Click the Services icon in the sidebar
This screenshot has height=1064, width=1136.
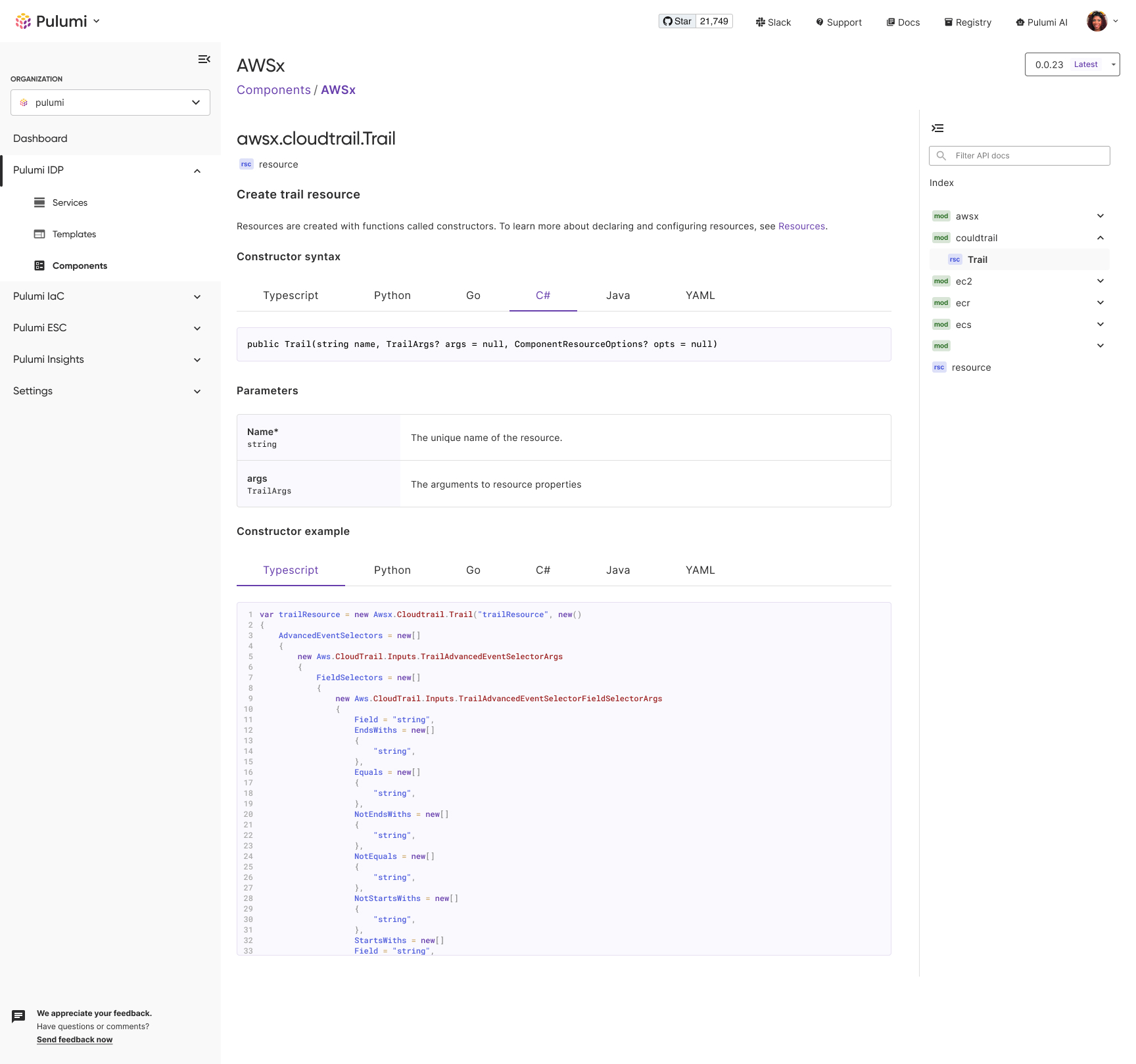[39, 202]
